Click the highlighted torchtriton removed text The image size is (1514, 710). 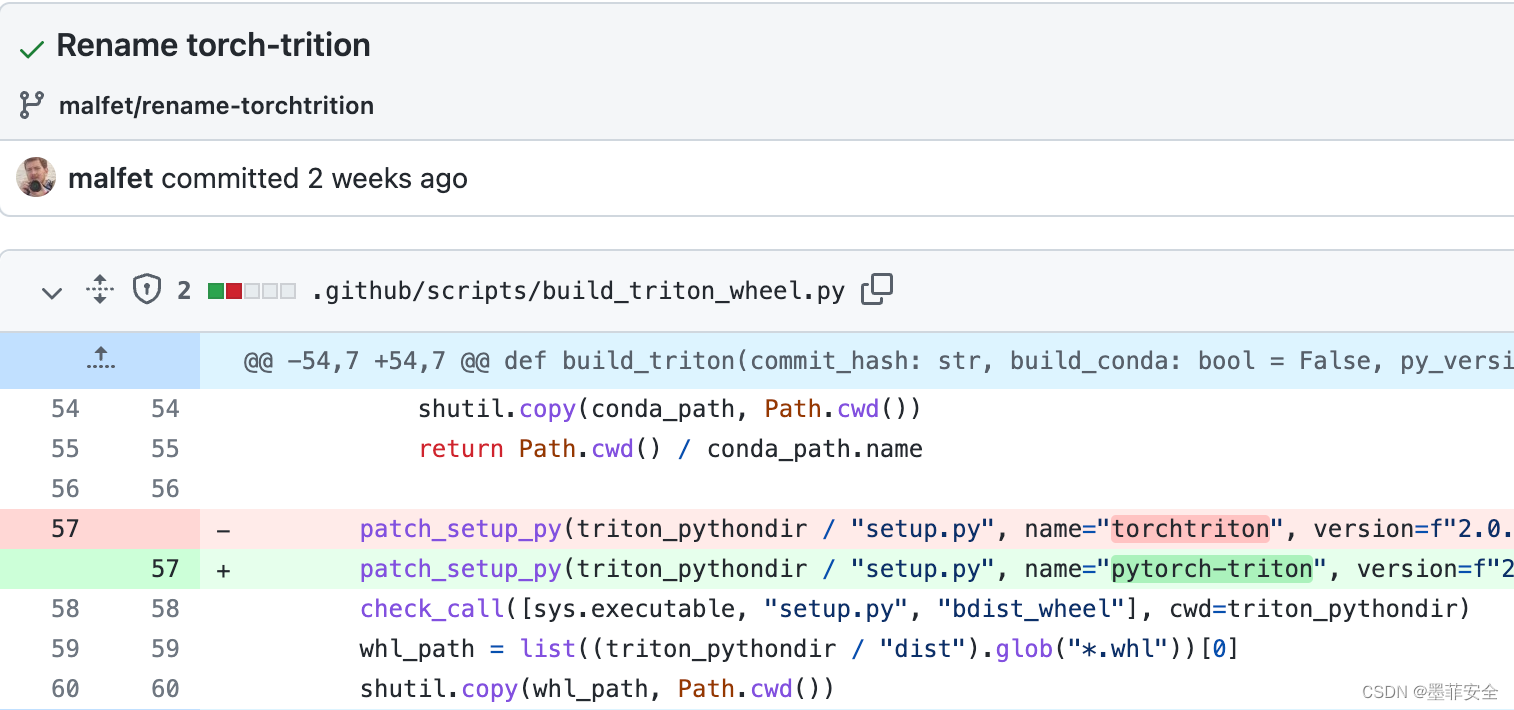pyautogui.click(x=1190, y=529)
